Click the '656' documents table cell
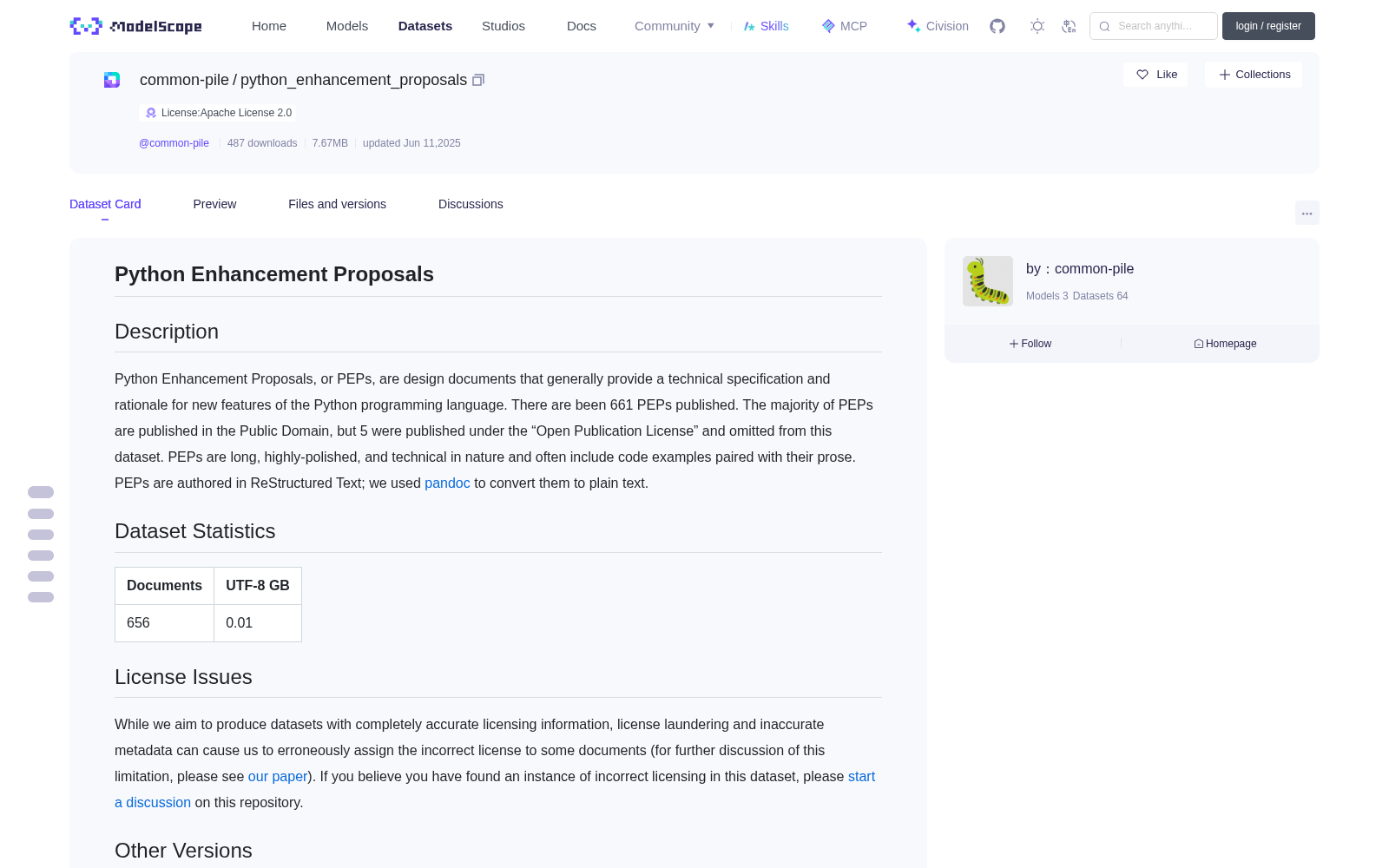Viewport: 1389px width, 868px height. pos(164,623)
